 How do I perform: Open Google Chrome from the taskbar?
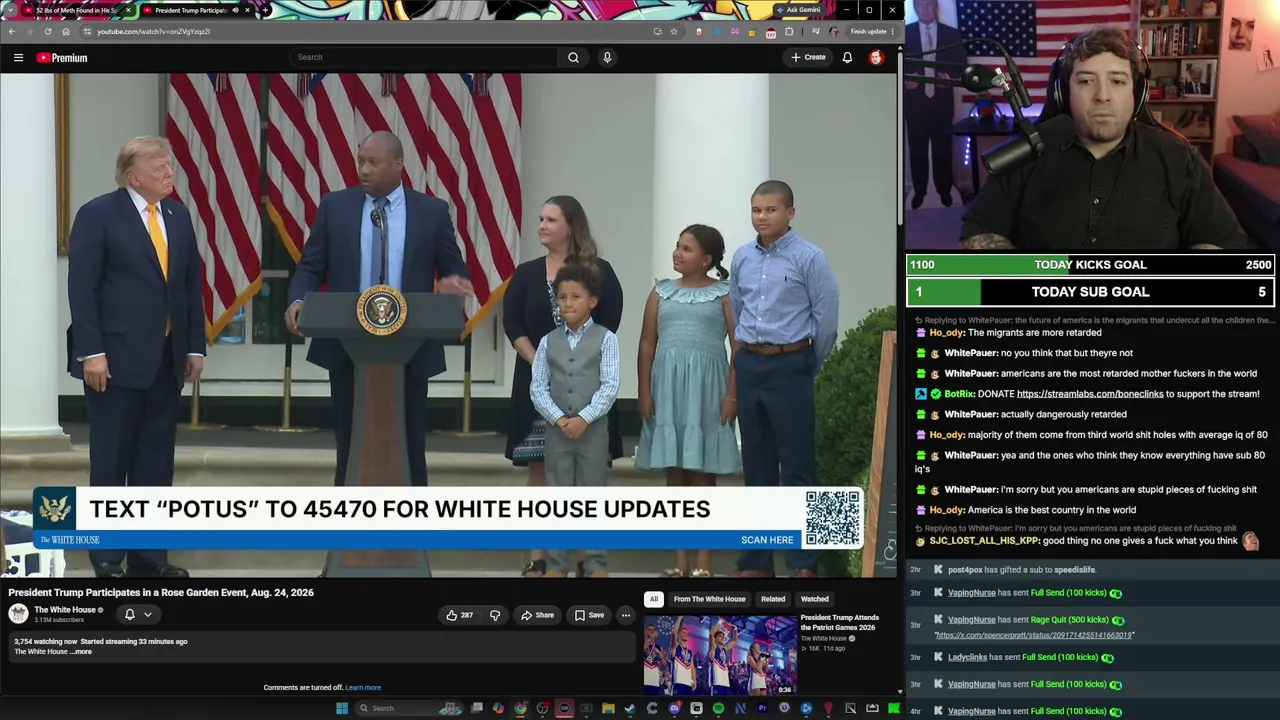[x=520, y=708]
